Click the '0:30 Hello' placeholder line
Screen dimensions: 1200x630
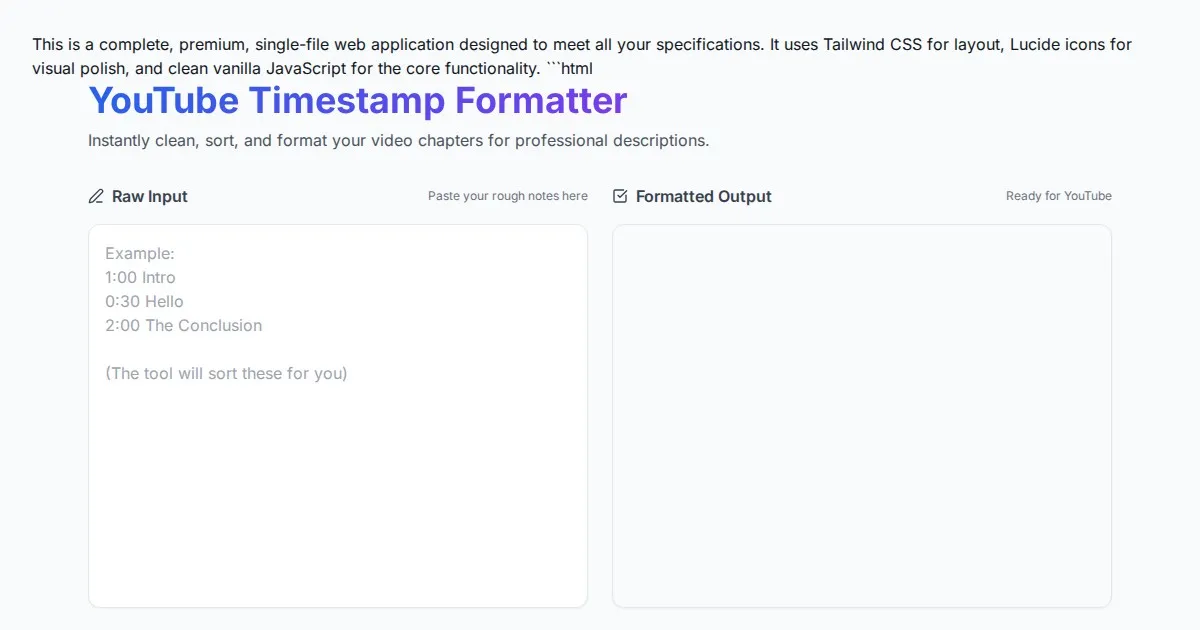(144, 302)
